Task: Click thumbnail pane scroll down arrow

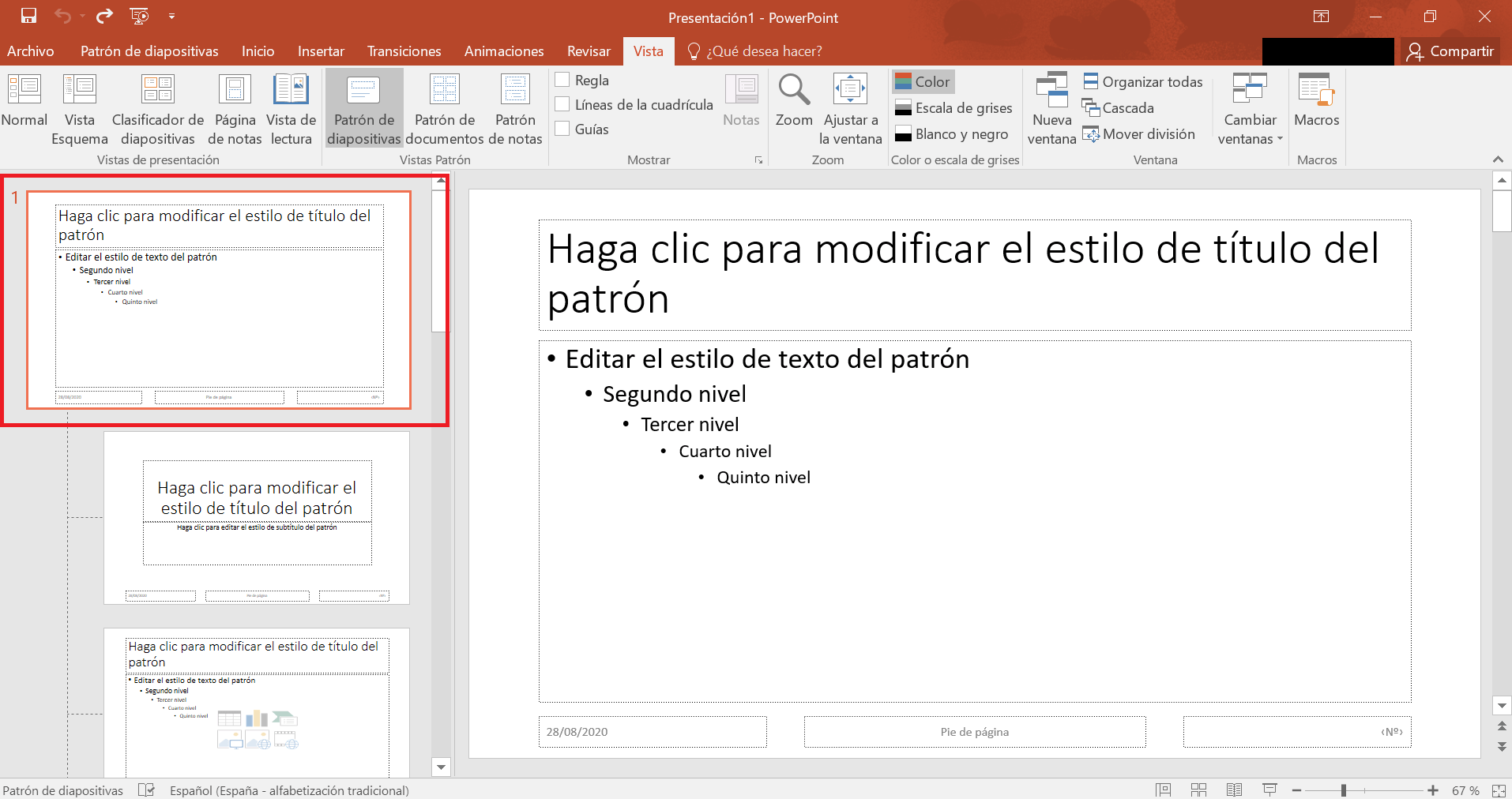Action: pyautogui.click(x=441, y=767)
